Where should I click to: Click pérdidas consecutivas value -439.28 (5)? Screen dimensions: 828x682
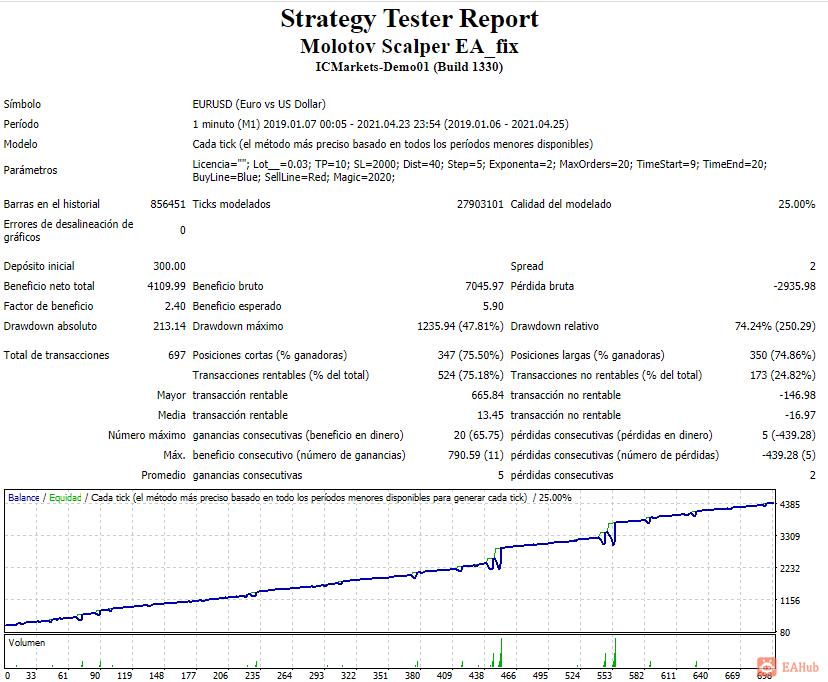[788, 456]
